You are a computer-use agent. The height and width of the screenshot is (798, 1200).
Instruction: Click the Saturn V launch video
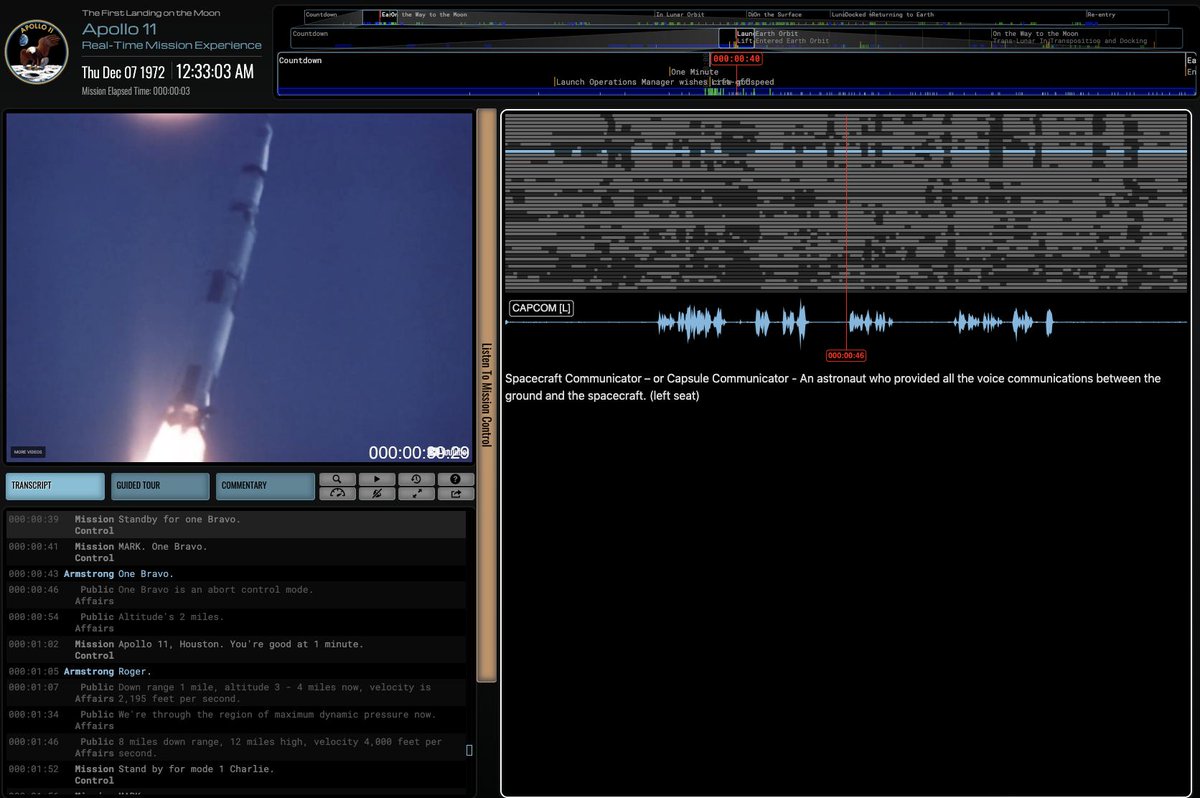click(239, 287)
